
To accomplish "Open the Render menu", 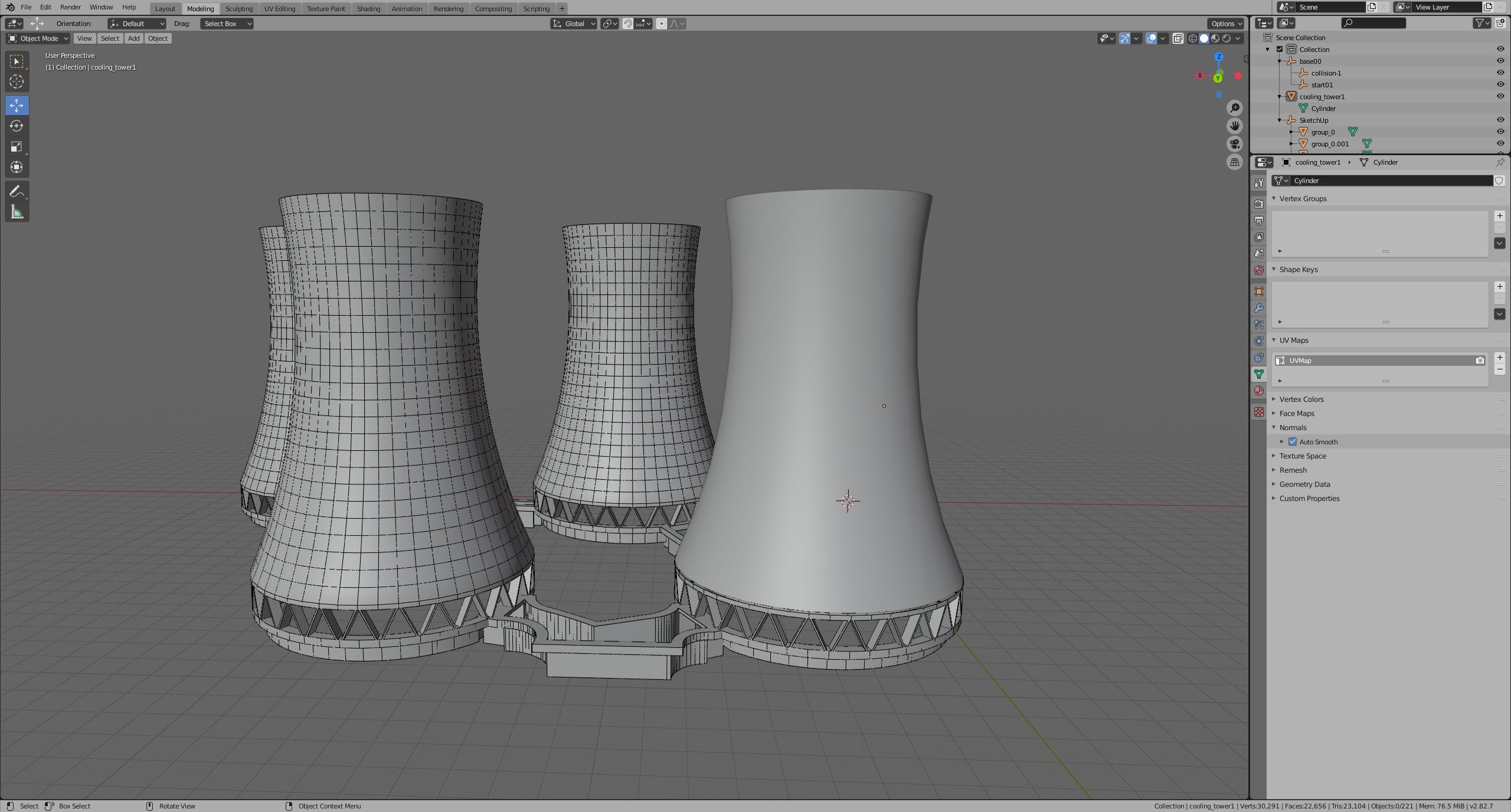I will [x=70, y=7].
